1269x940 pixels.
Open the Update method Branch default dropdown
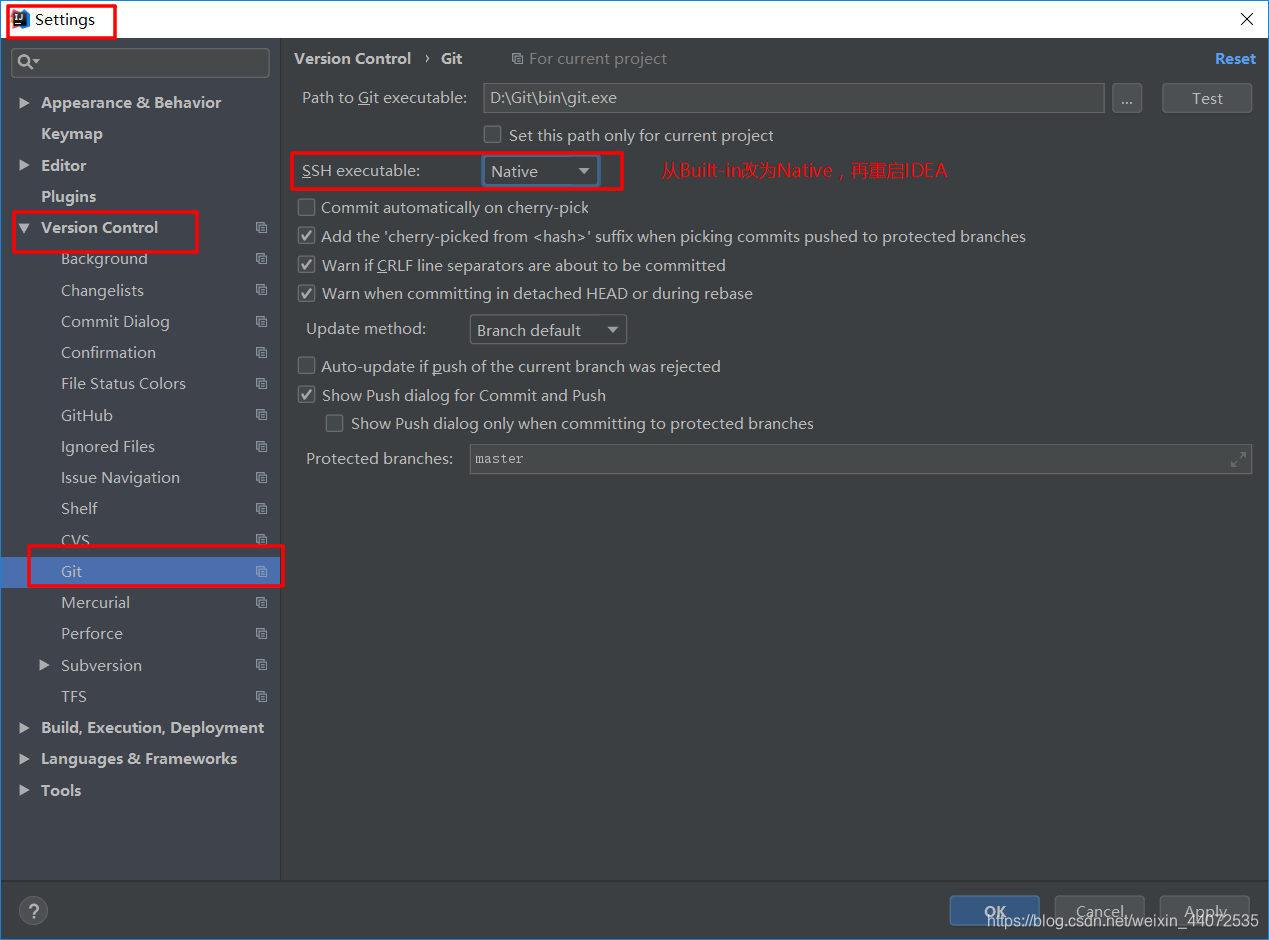(x=548, y=330)
